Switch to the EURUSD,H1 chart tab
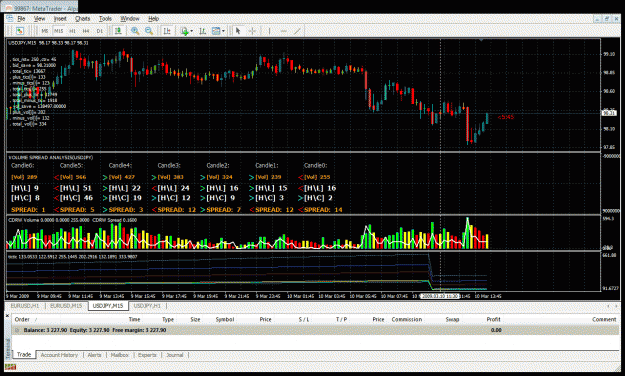This screenshot has height=376, width=625. coord(25,306)
